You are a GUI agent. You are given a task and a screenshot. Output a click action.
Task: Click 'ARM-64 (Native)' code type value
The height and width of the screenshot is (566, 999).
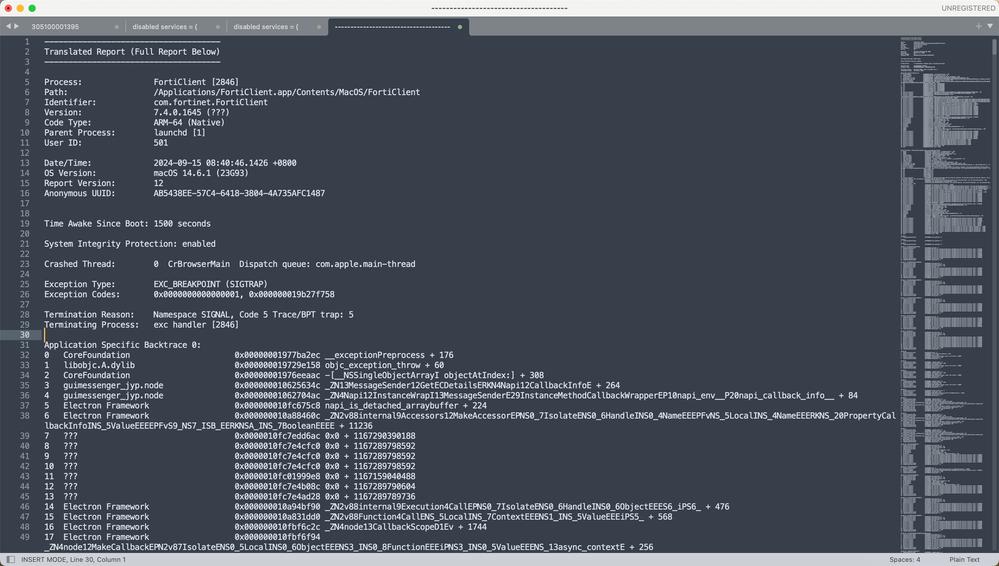point(189,122)
